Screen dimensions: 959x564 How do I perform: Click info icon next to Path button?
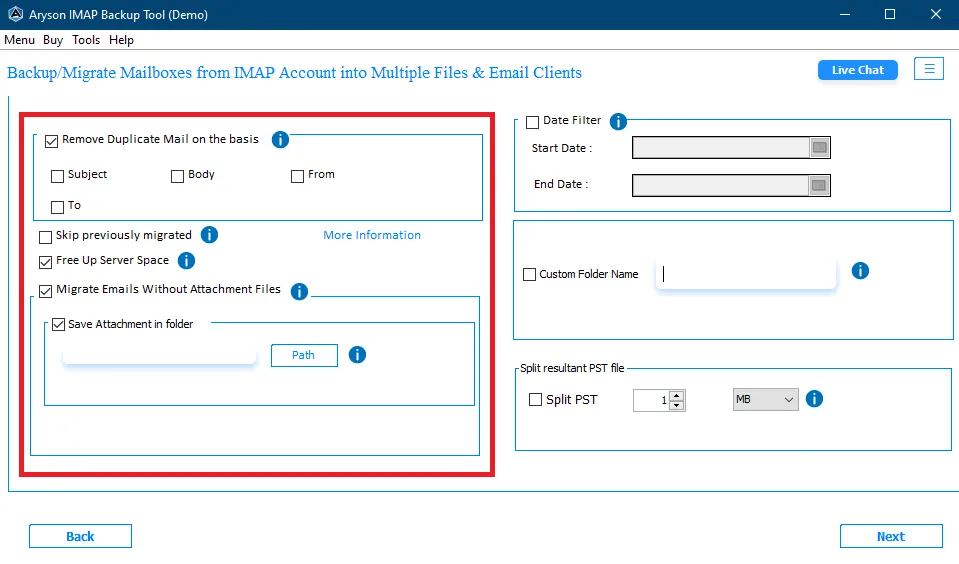pyautogui.click(x=357, y=355)
